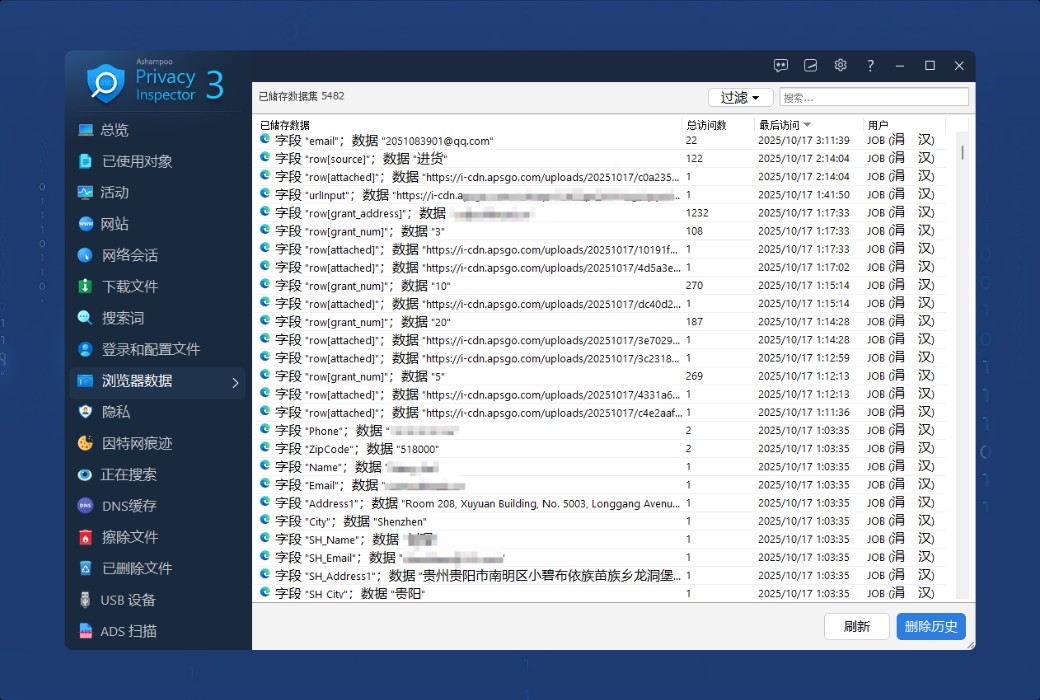Click the 网站 globe icon in sidebar
The image size is (1040, 700).
[x=85, y=224]
